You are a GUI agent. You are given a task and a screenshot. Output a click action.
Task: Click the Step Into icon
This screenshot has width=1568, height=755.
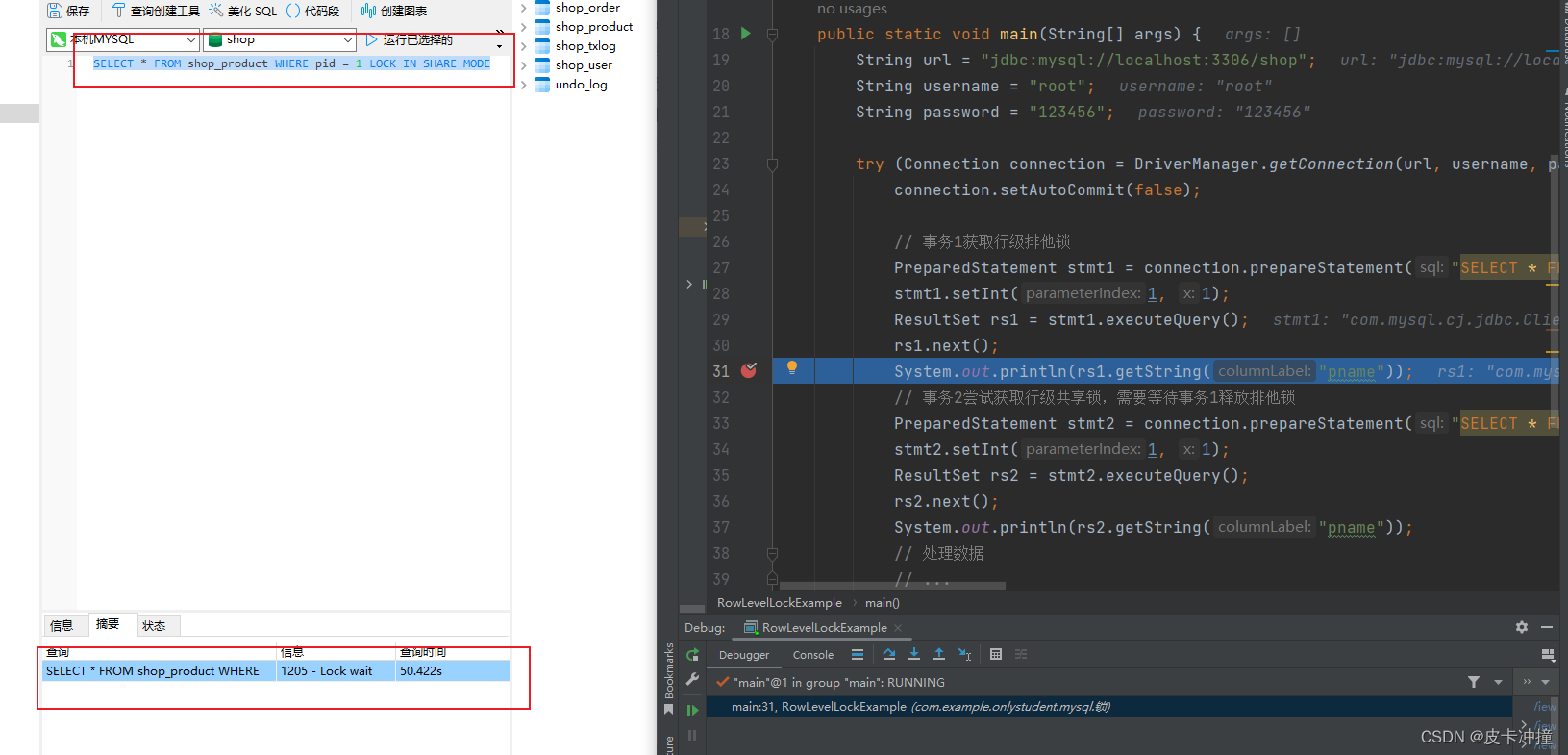914,655
